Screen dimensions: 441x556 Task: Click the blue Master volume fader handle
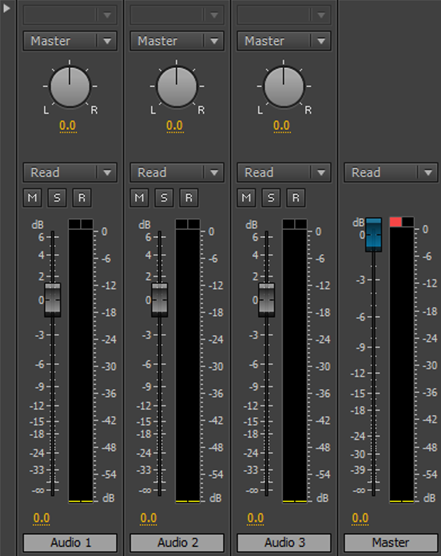pos(374,234)
